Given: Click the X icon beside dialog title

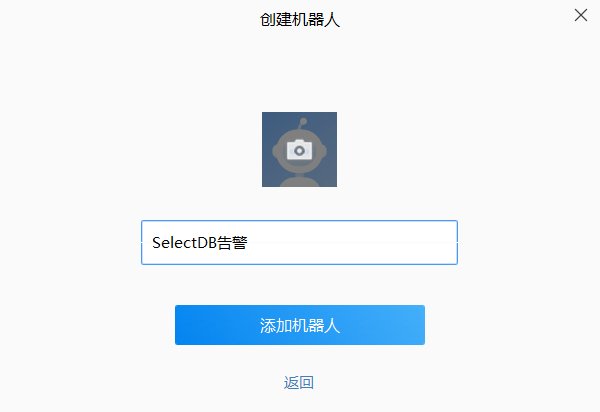Looking at the screenshot, I should click(580, 15).
